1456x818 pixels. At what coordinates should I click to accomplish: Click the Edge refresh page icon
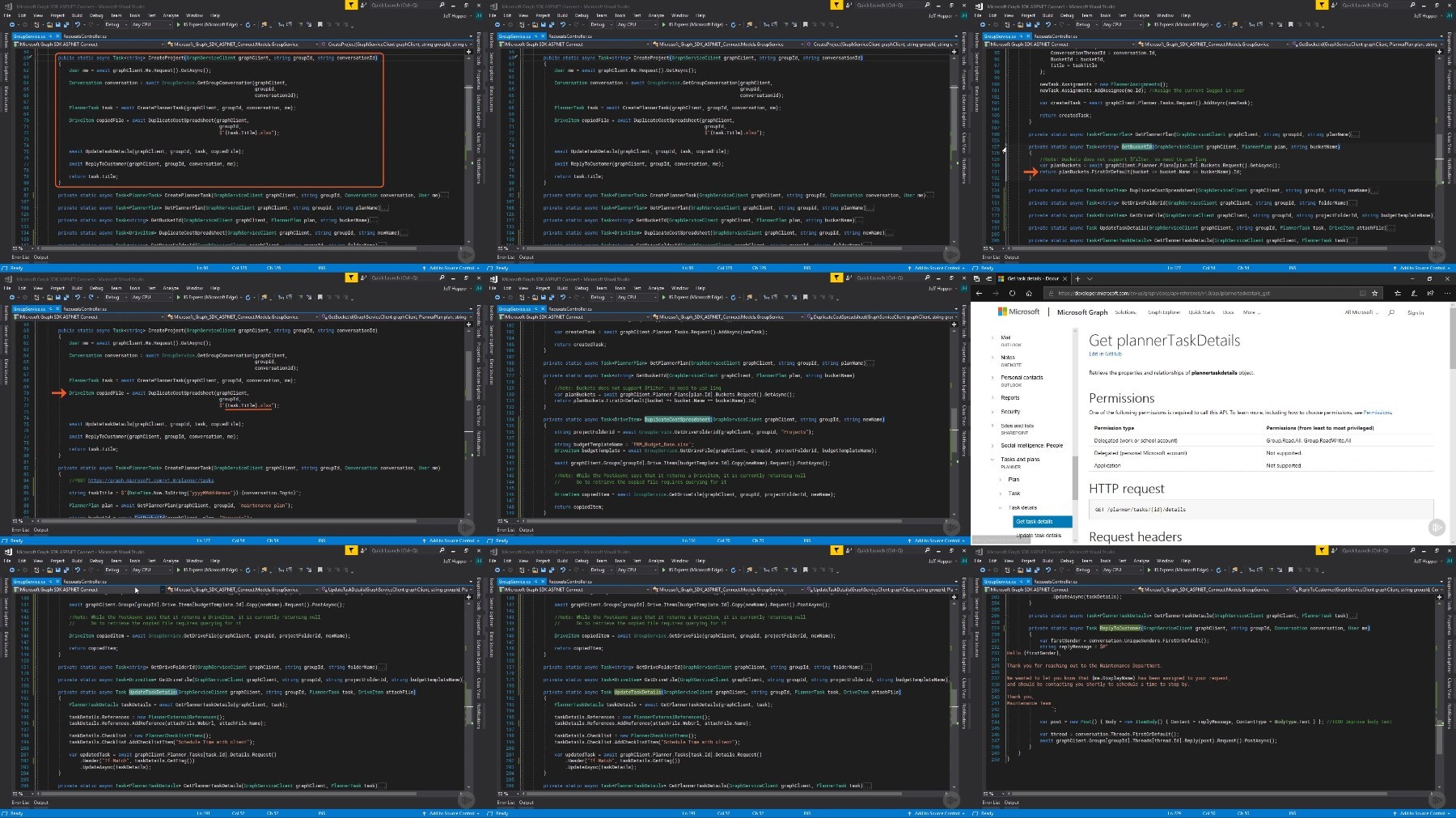coord(1012,293)
